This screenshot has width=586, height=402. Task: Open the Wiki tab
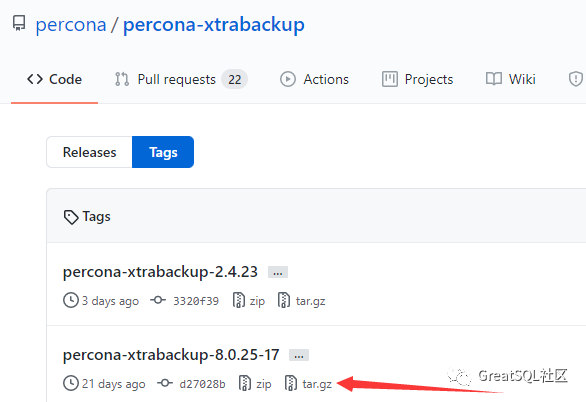point(511,79)
